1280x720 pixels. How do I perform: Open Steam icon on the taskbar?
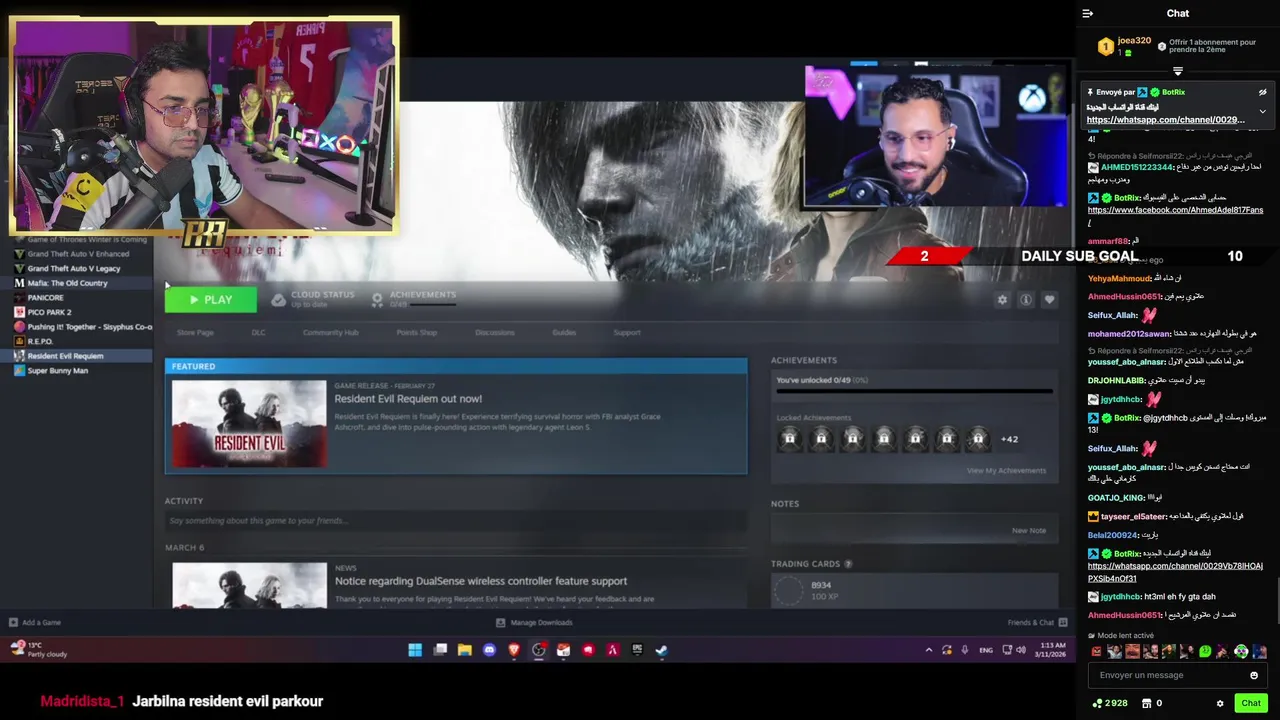coord(661,650)
